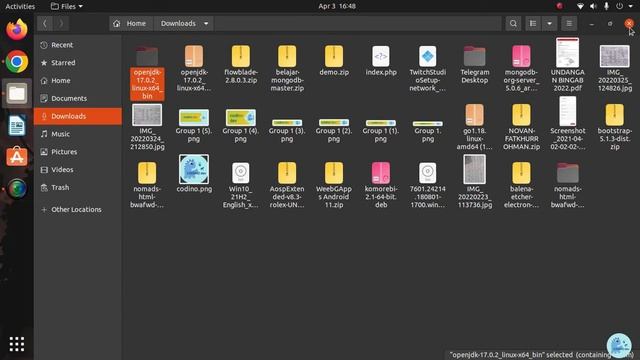Image resolution: width=640 pixels, height=360 pixels.
Task: Select belajar-mongodb-master.zip archive
Action: [287, 68]
